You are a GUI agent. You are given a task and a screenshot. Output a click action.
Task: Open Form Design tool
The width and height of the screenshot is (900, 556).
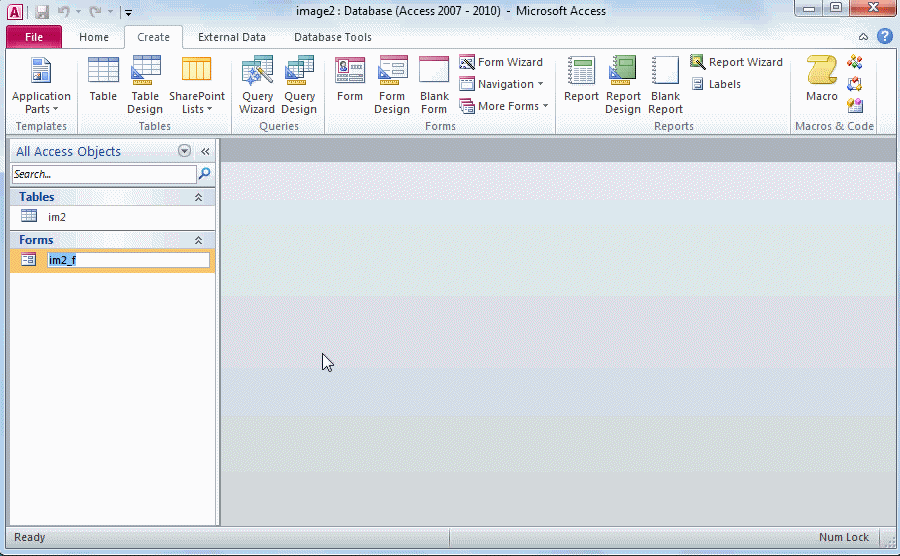(392, 84)
